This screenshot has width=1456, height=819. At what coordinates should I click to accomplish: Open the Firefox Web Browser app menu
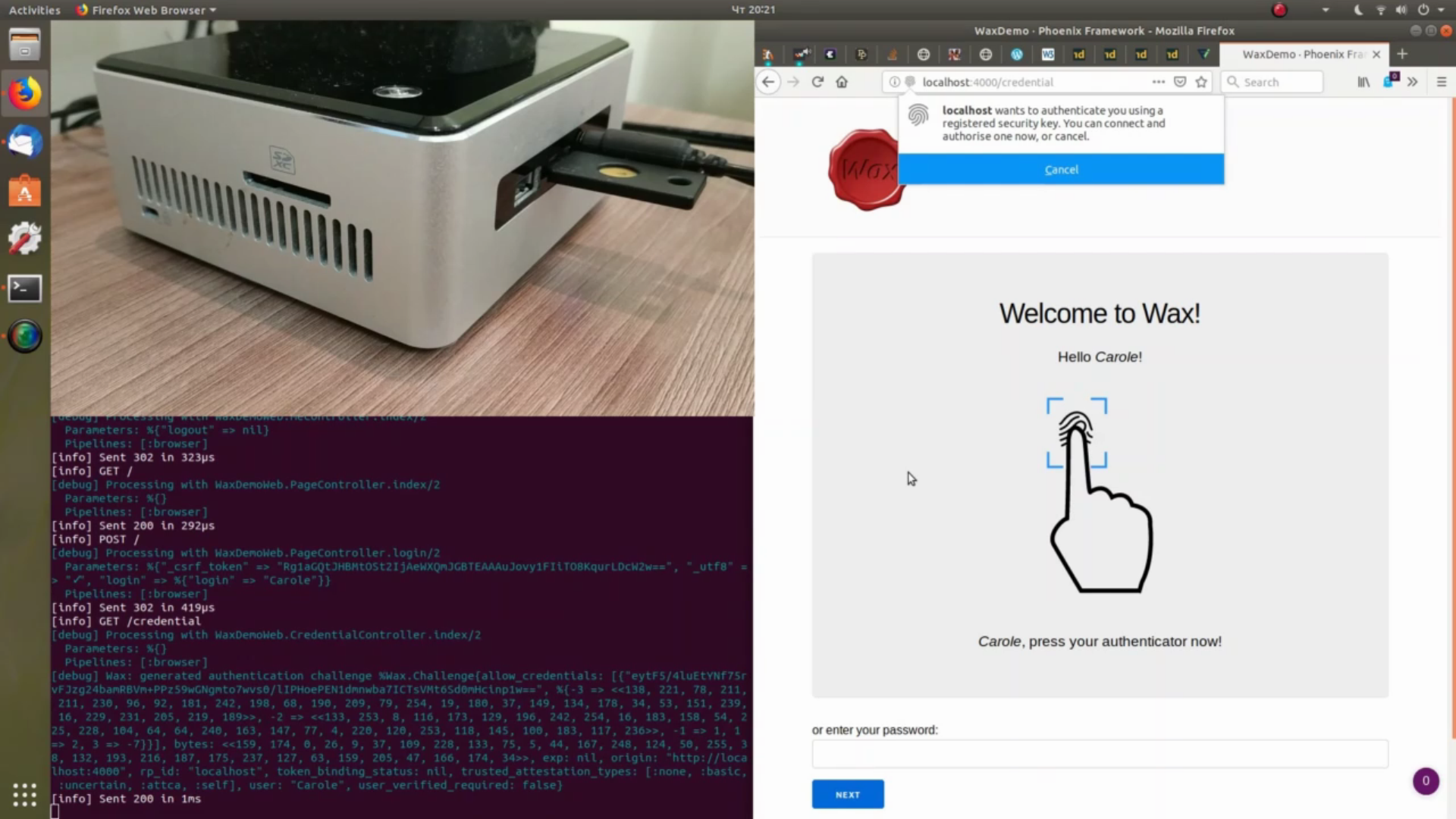(x=148, y=10)
